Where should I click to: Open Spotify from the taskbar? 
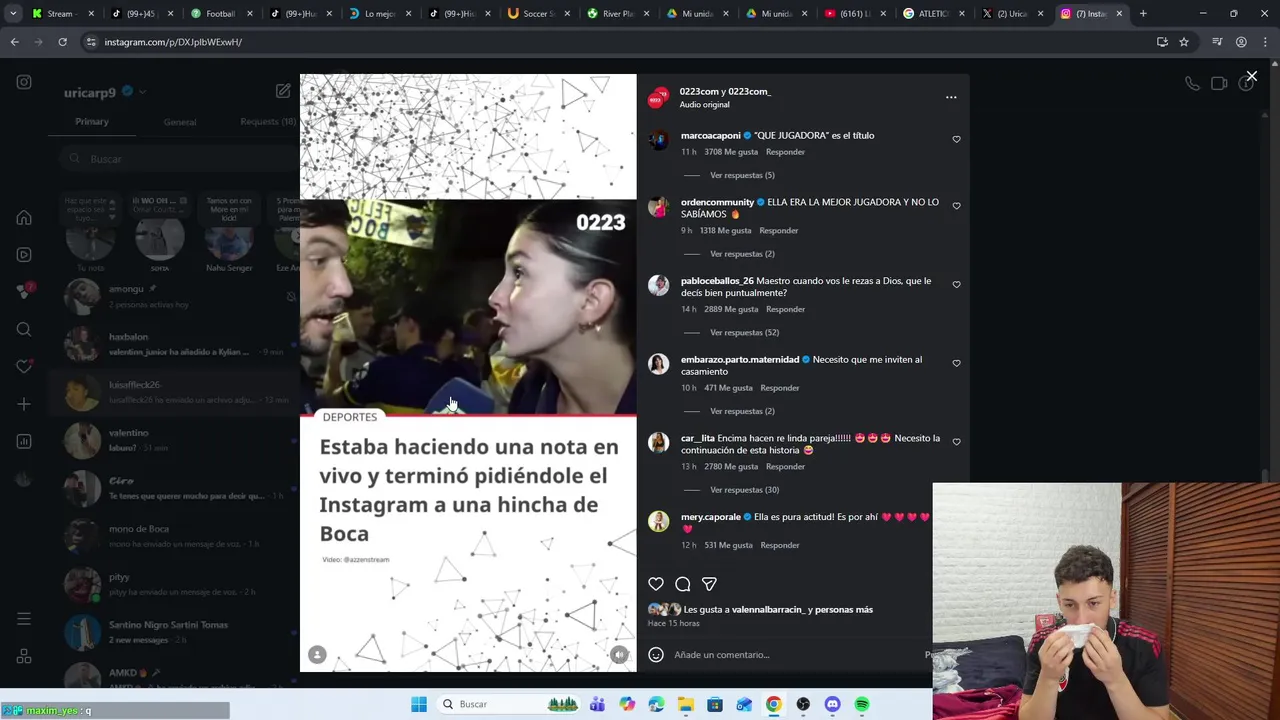(x=862, y=704)
